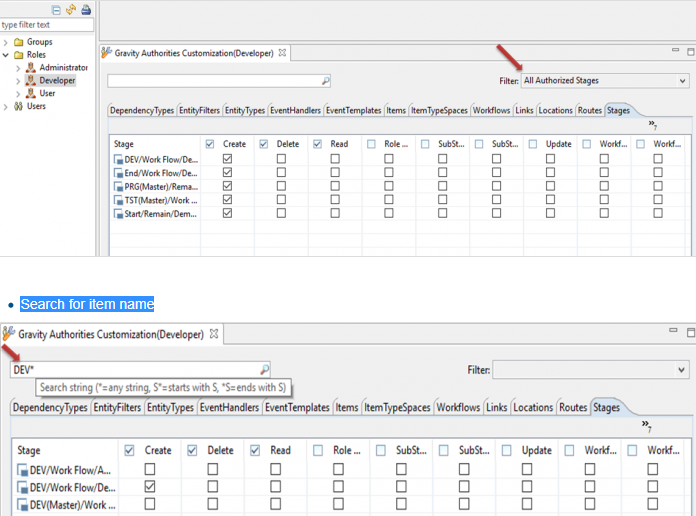The image size is (696, 516).
Task: Check Delete for PRG(Master)/Rema... row
Action: tap(281, 186)
